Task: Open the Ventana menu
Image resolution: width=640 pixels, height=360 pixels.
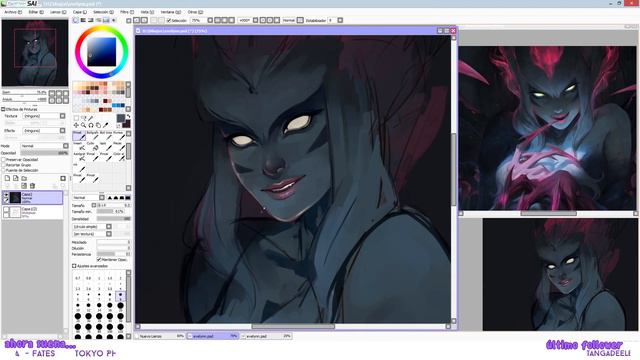Action: (170, 12)
